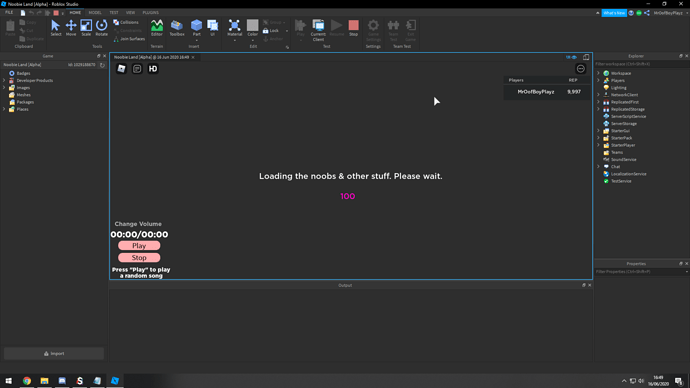Click the pink Play song button

click(x=139, y=245)
